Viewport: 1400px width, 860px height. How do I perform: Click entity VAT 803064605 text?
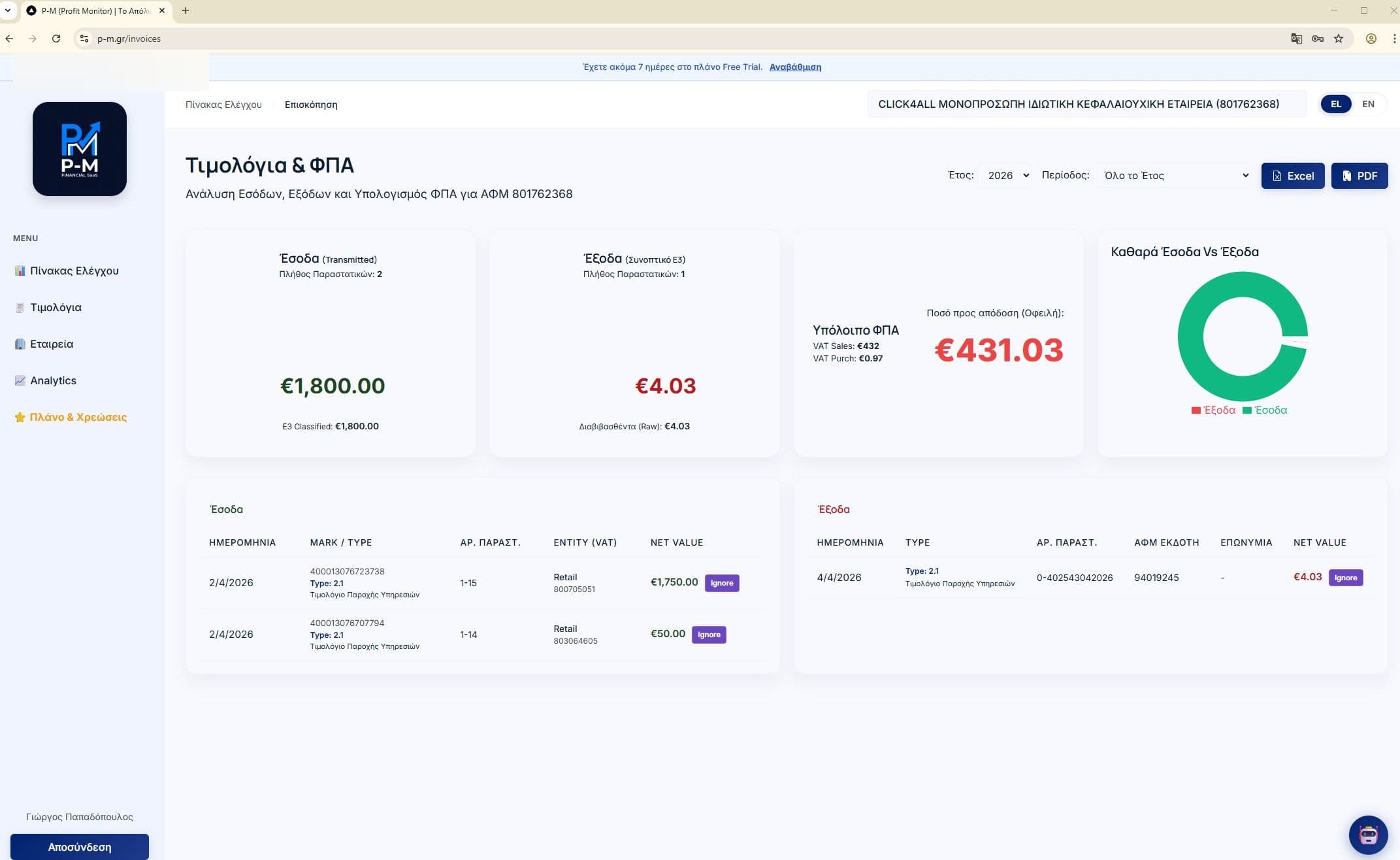click(576, 641)
